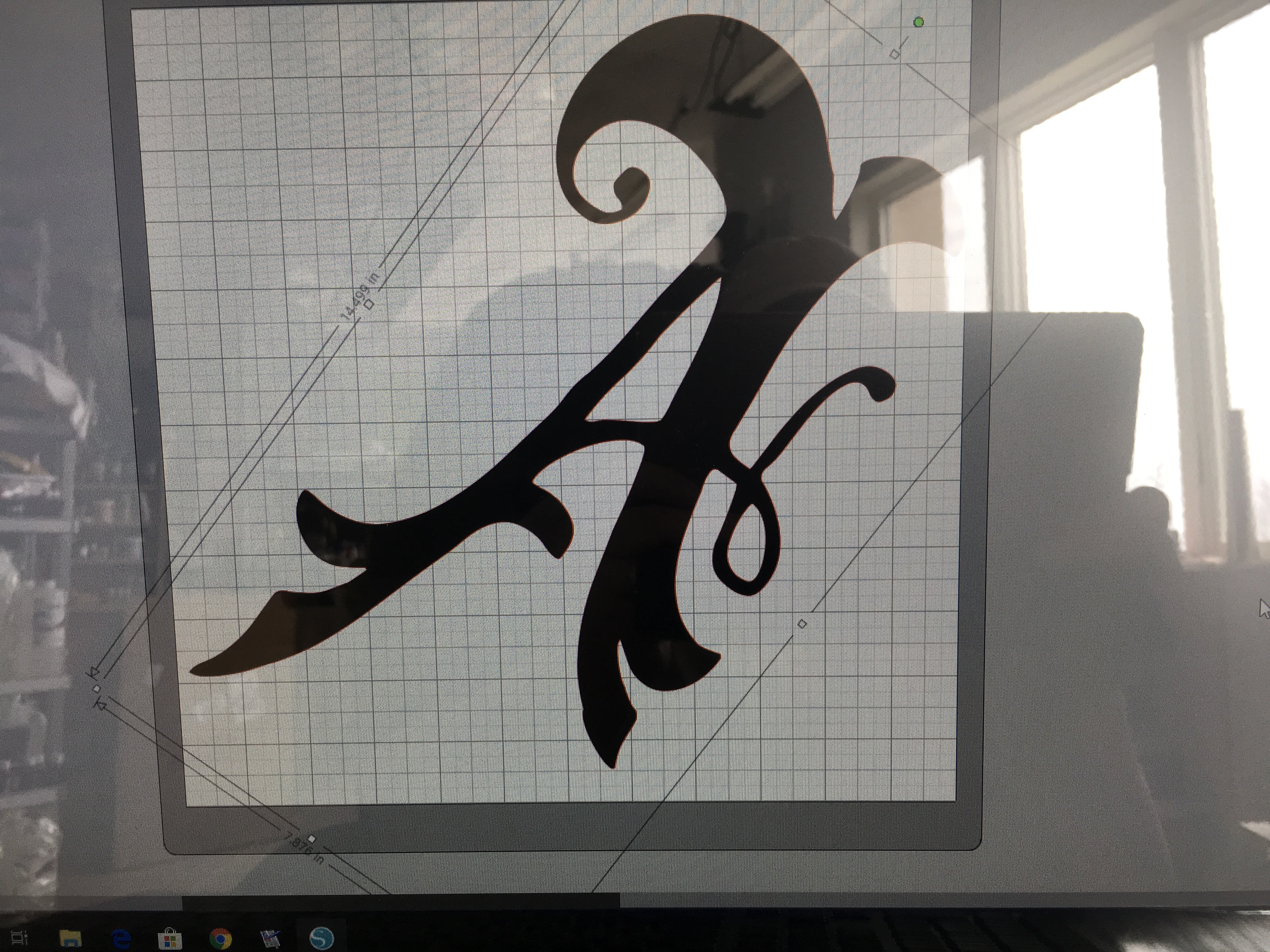Open Microsoft Store from the taskbar
The height and width of the screenshot is (952, 1270).
[x=170, y=939]
